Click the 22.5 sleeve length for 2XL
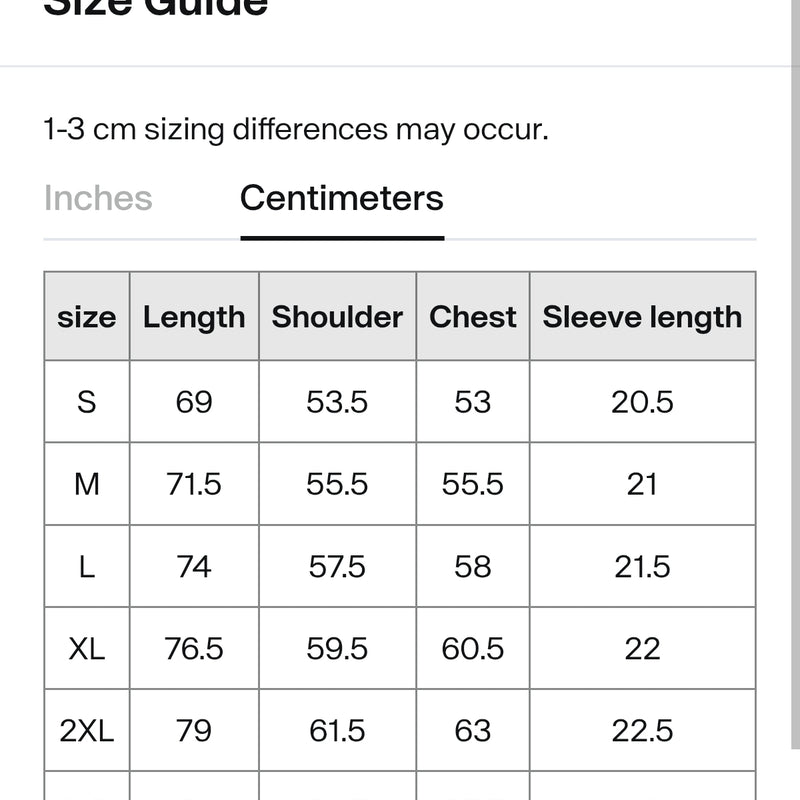This screenshot has height=800, width=800. click(642, 731)
